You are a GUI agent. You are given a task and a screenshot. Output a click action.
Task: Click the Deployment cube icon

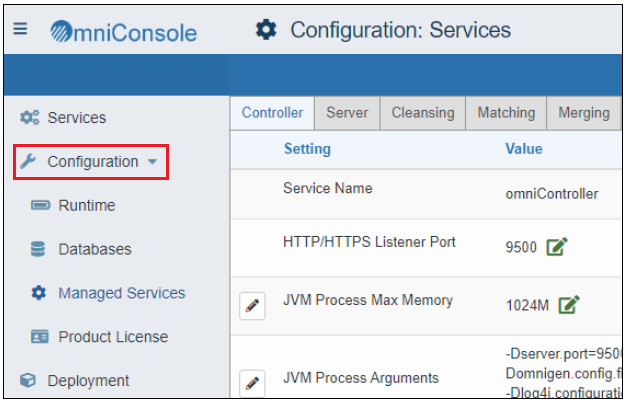[x=28, y=380]
